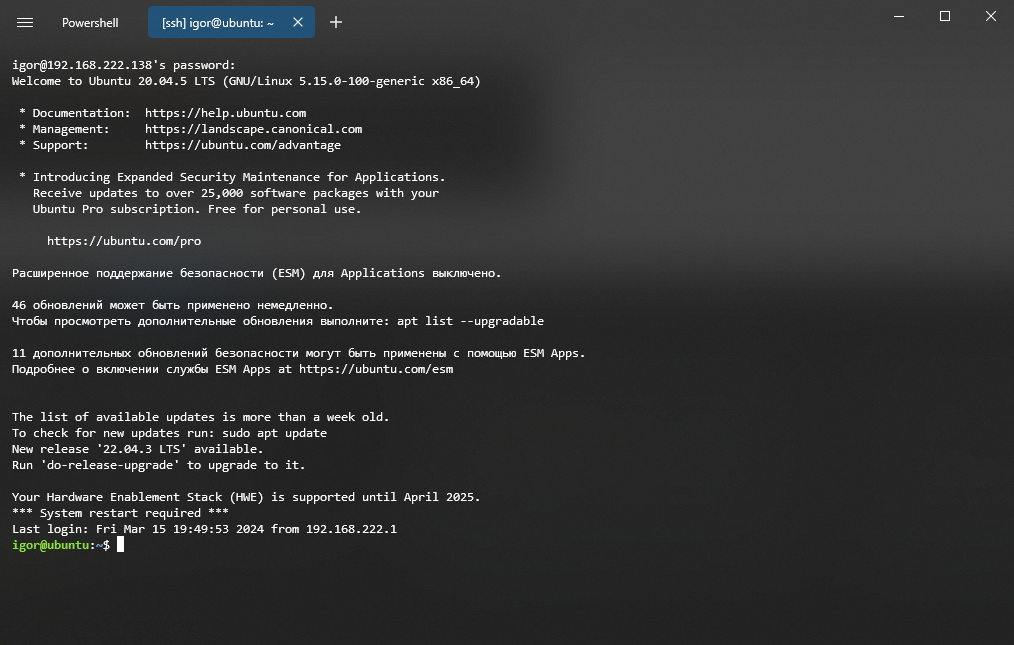Click the igor@ubuntu prompt text
Screen dimensions: 1014x645
coord(50,545)
